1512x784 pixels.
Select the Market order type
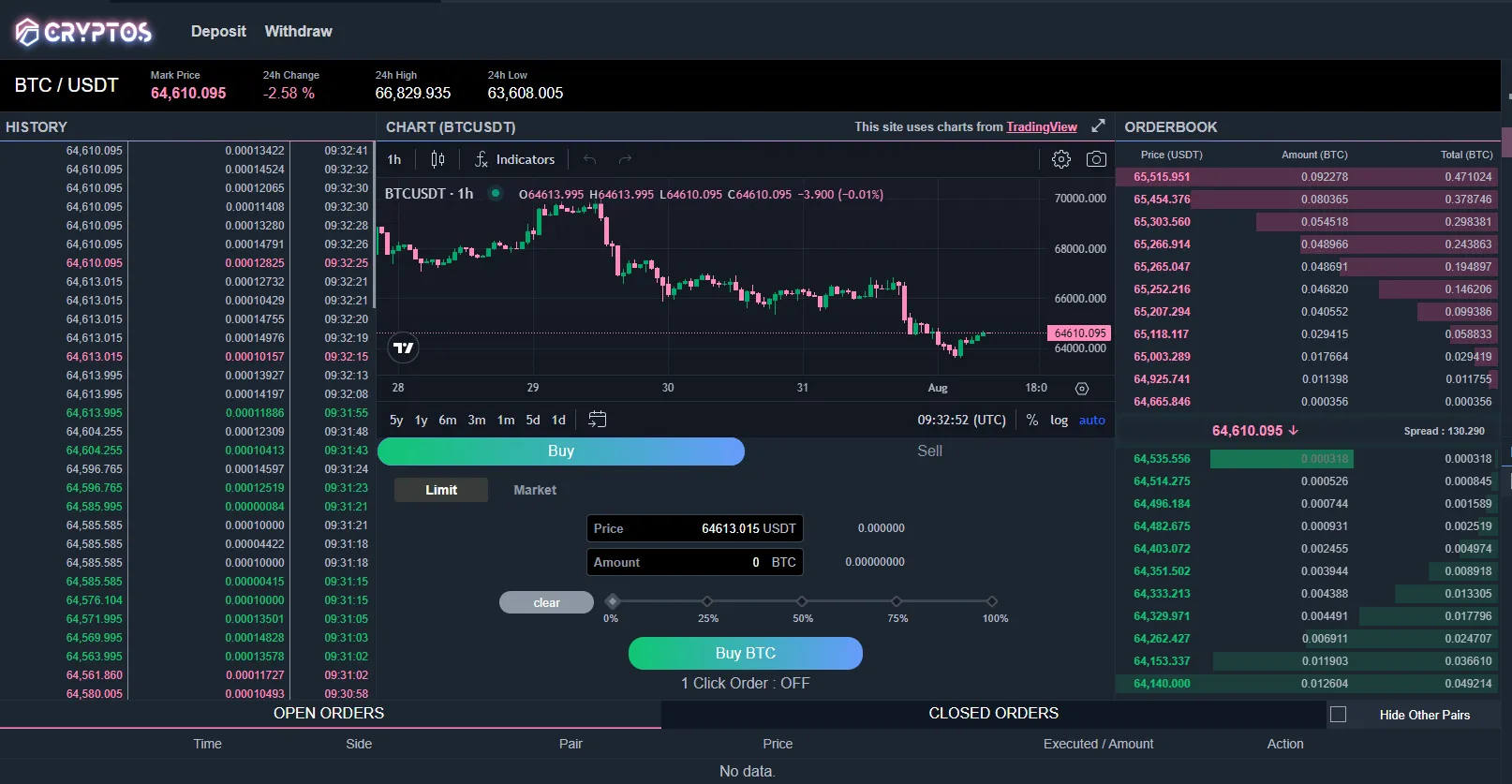click(535, 490)
